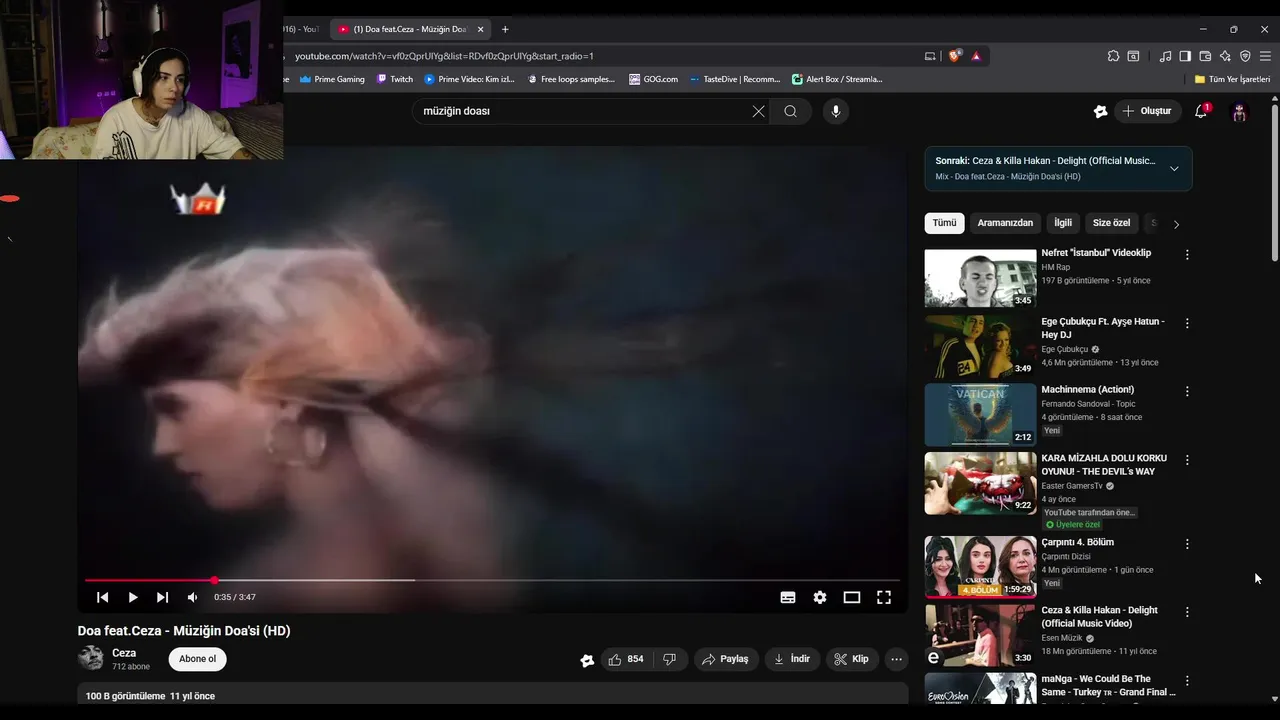
Task: Mute the video volume
Action: tap(192, 597)
